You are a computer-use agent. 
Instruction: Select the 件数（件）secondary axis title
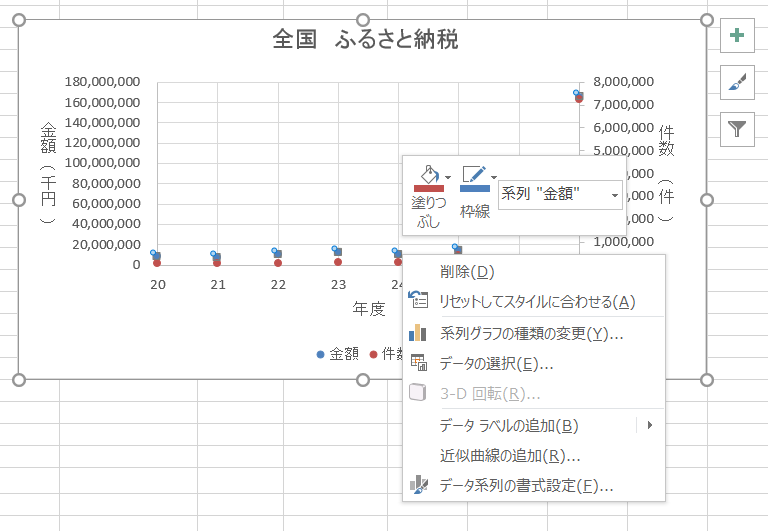[666, 172]
